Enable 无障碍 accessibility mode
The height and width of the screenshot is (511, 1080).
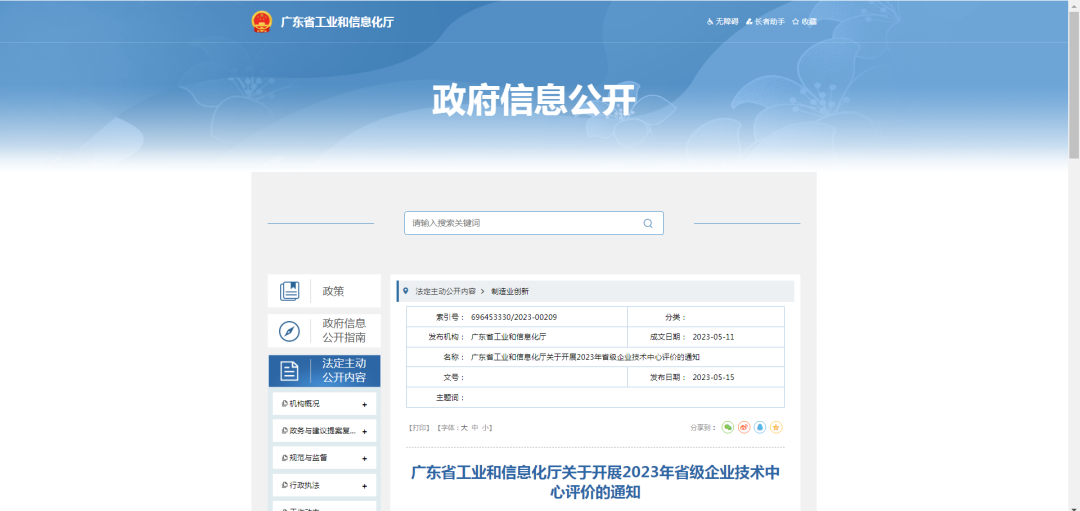[x=723, y=22]
